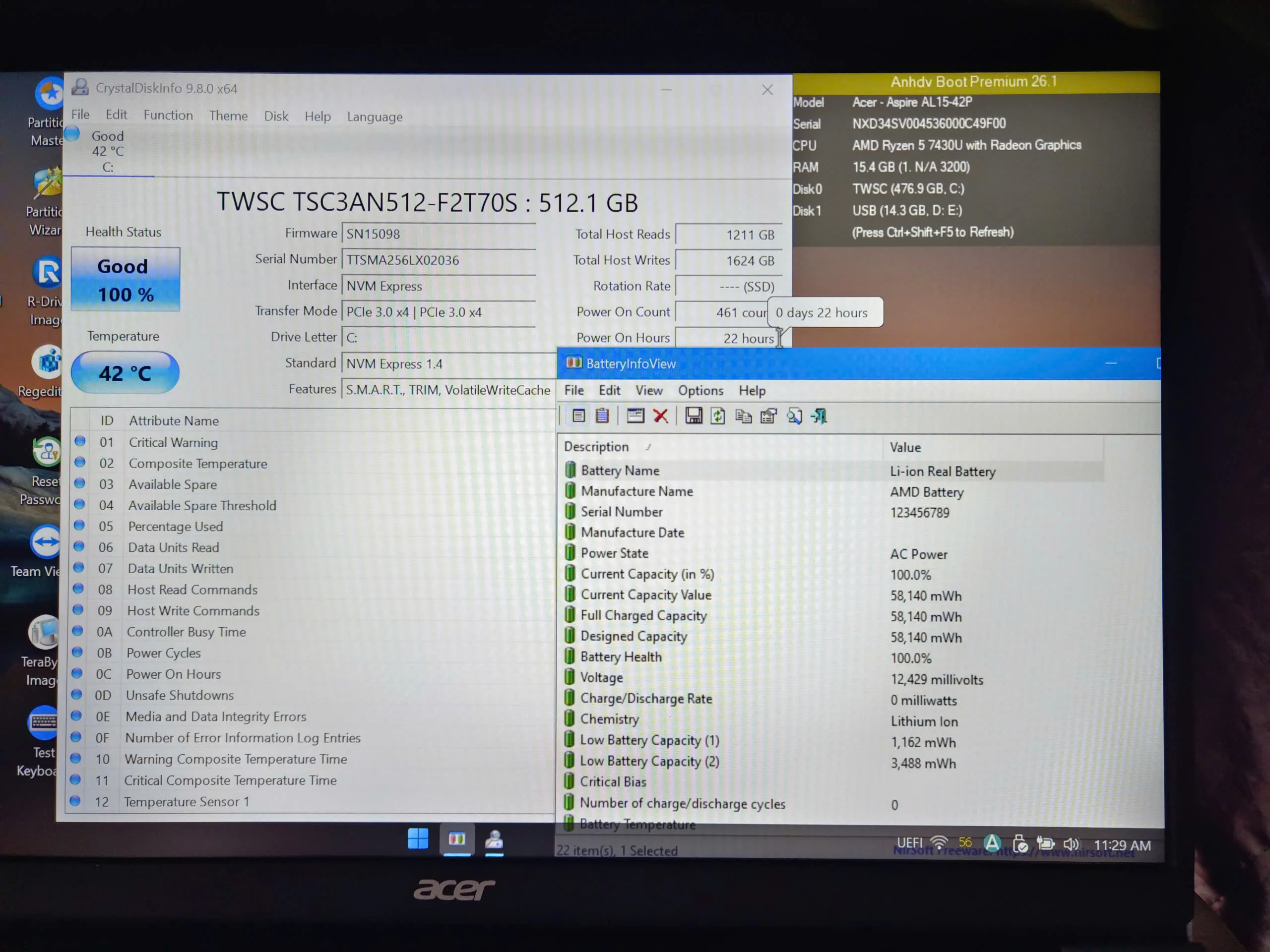Viewport: 1270px width, 952px height.
Task: Sort by the Description column header
Action: click(720, 446)
